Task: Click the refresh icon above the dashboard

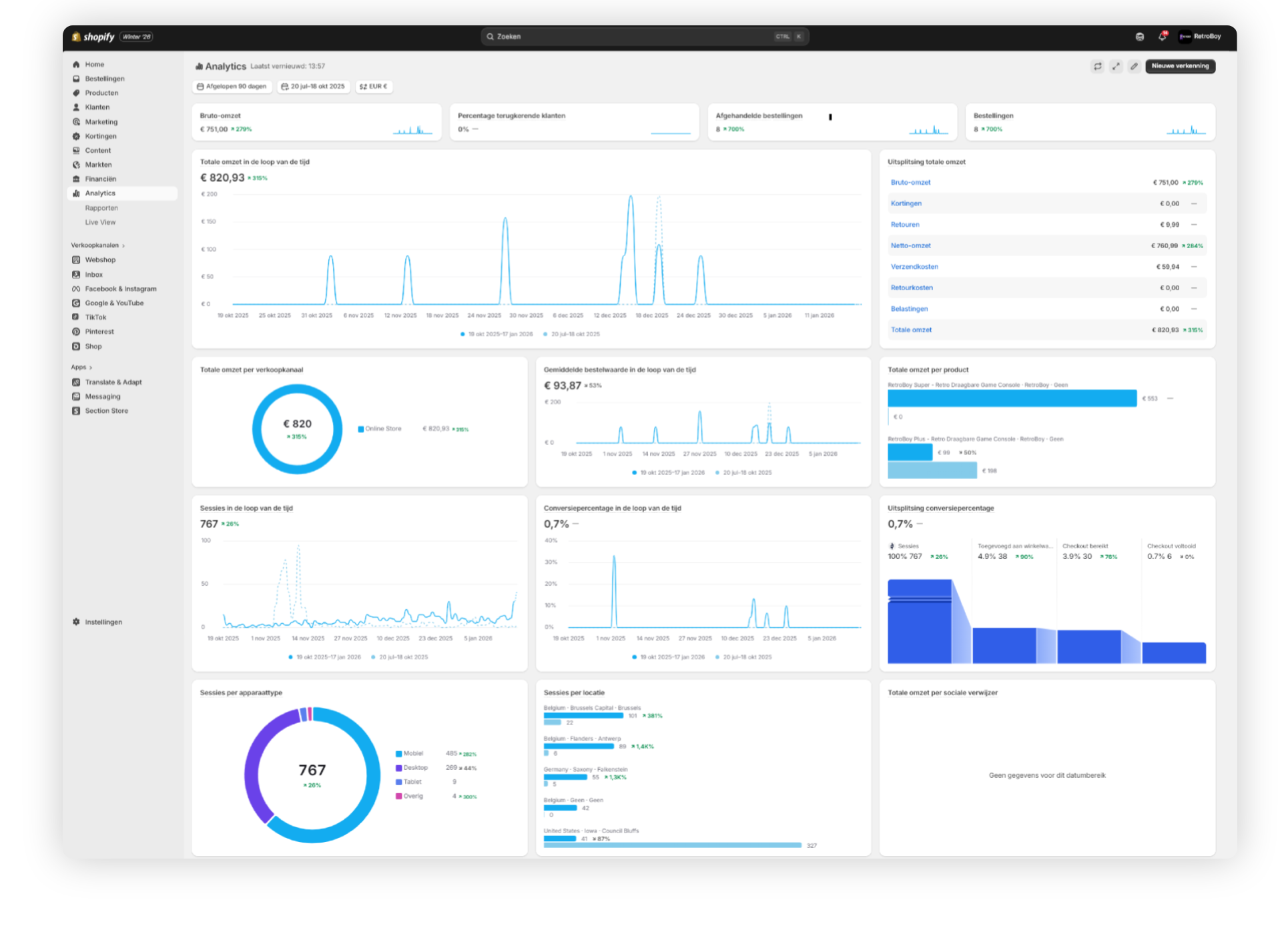Action: [x=1097, y=66]
